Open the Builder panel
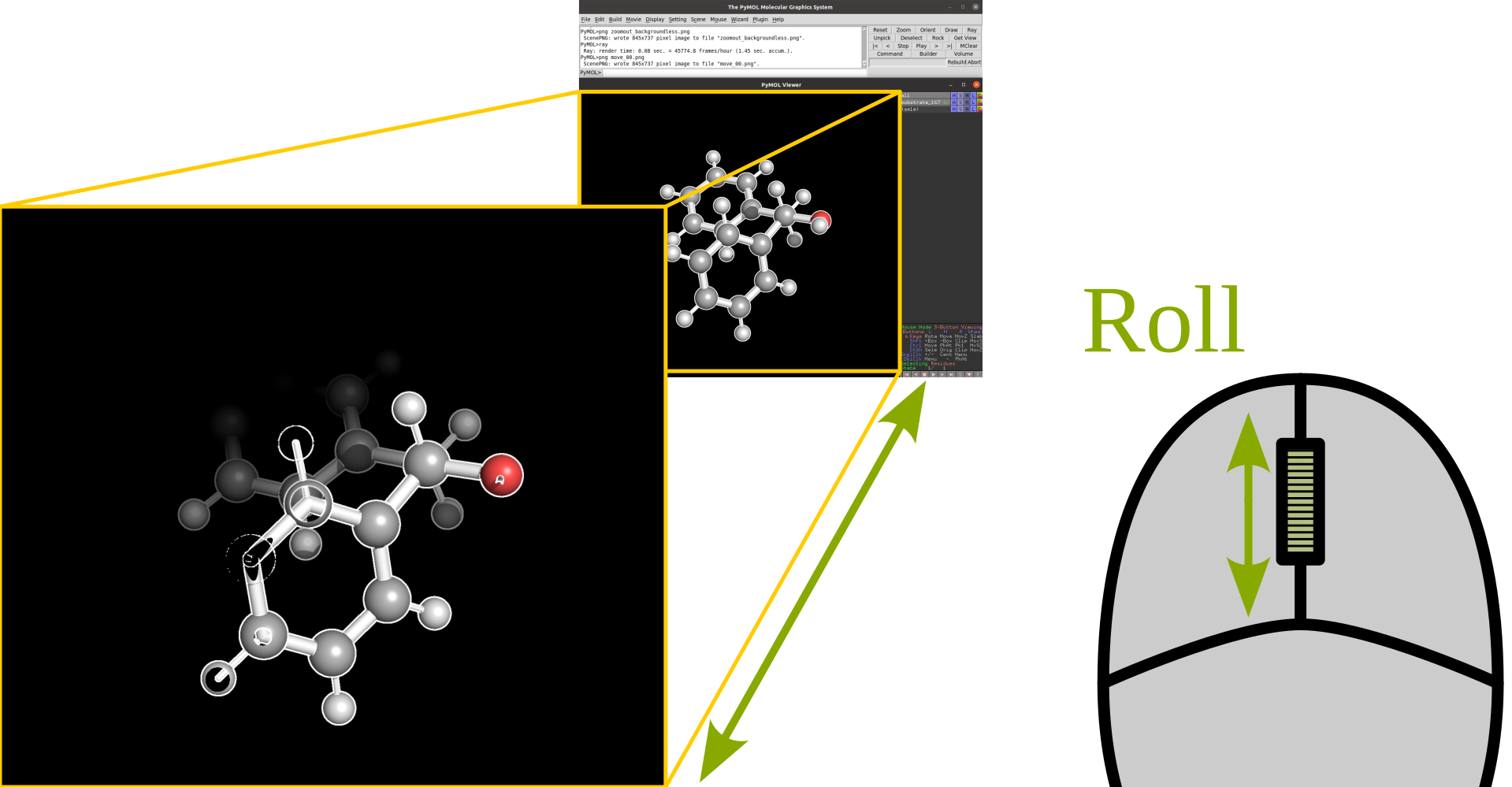This screenshot has height=787, width=1512. (928, 54)
